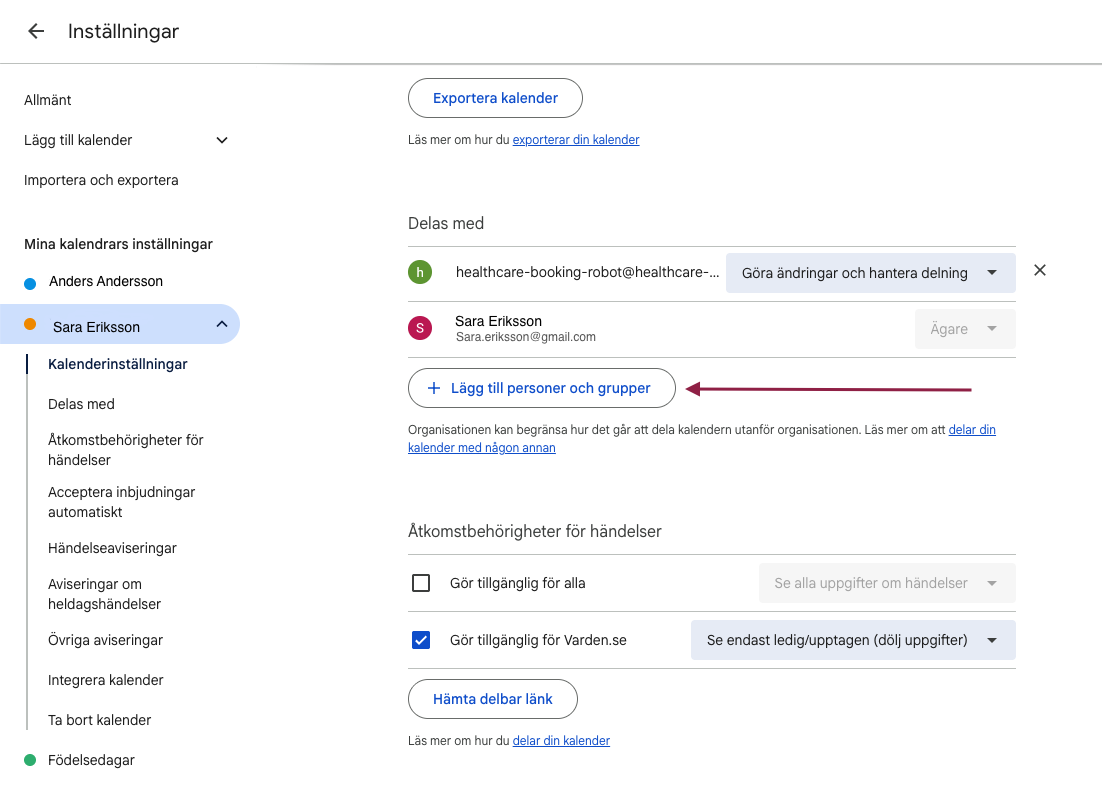Click the blue dot beside Anders Andersson
This screenshot has height=790, width=1102.
pos(30,283)
